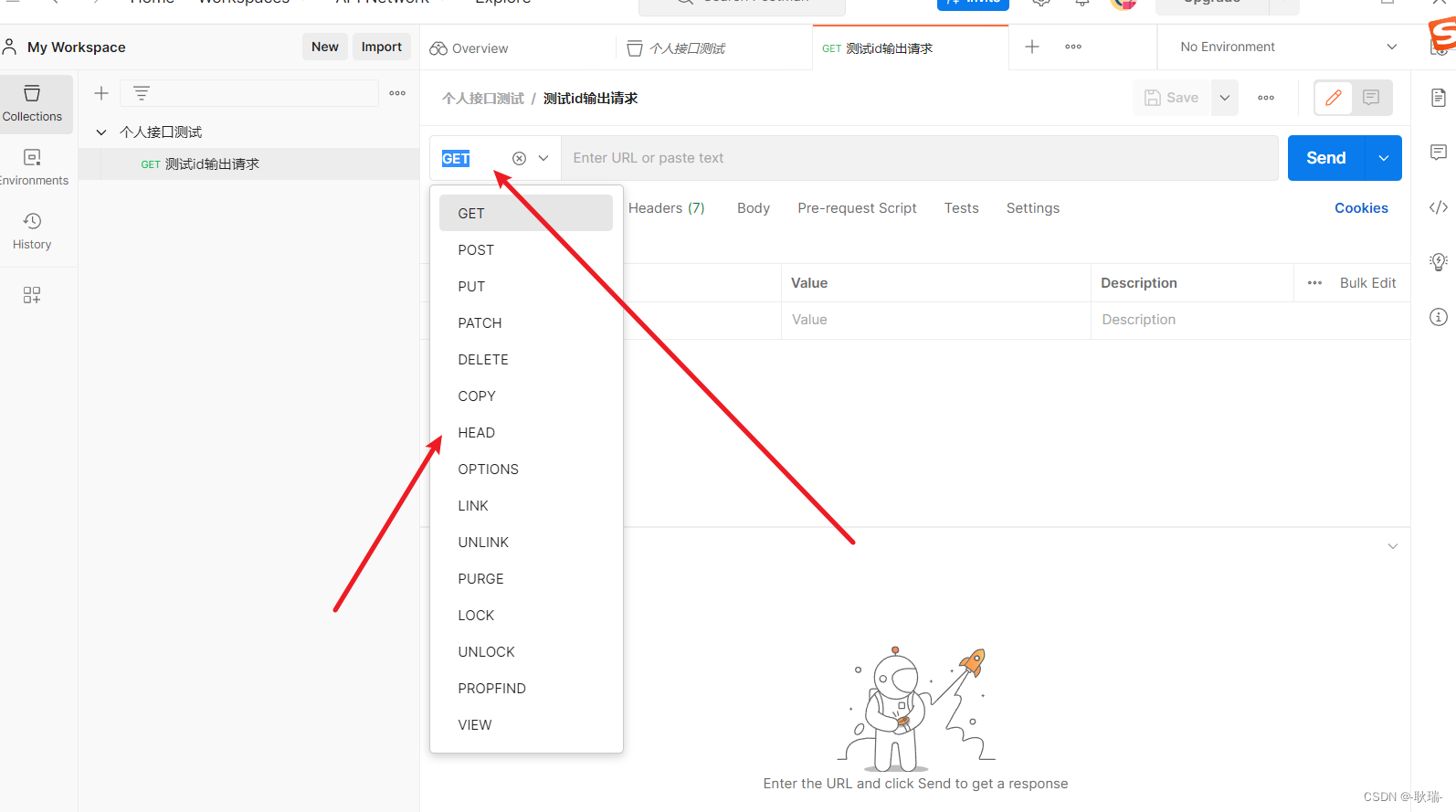Switch to Headers (7) tab

pyautogui.click(x=667, y=208)
